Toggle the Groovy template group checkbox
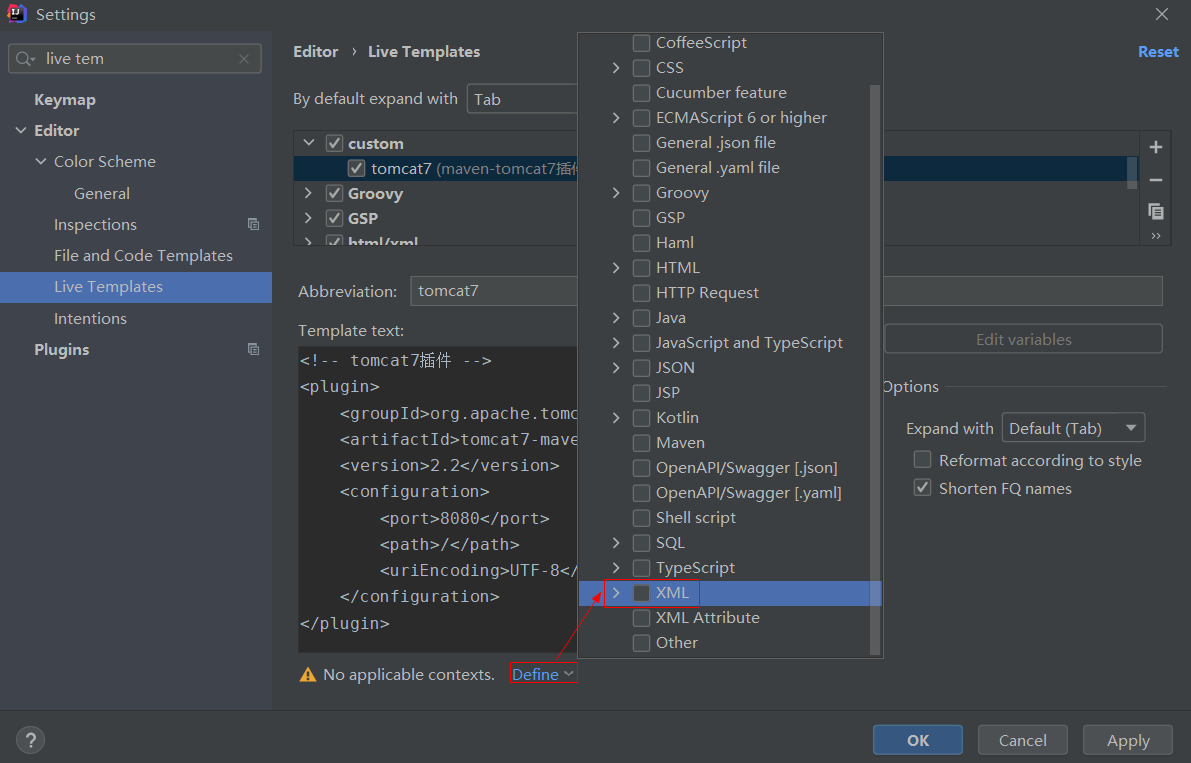The height and width of the screenshot is (763, 1191). (334, 194)
